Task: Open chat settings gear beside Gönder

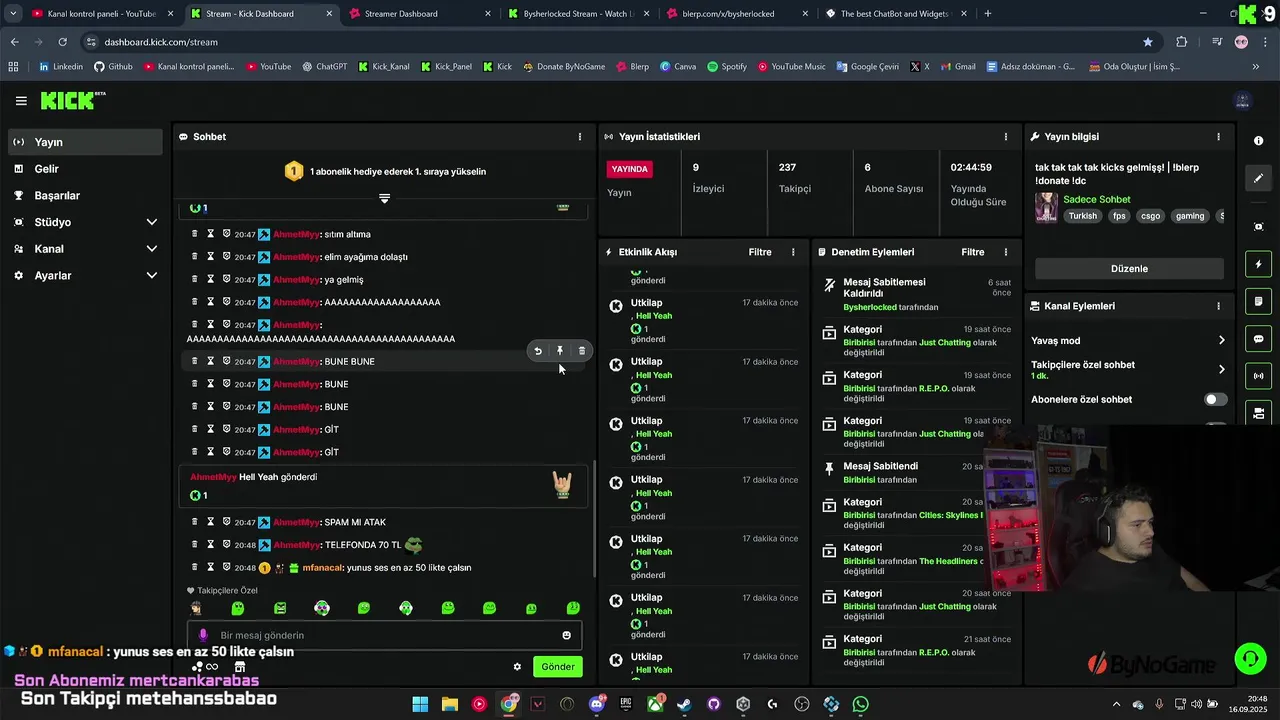Action: pyautogui.click(x=517, y=667)
